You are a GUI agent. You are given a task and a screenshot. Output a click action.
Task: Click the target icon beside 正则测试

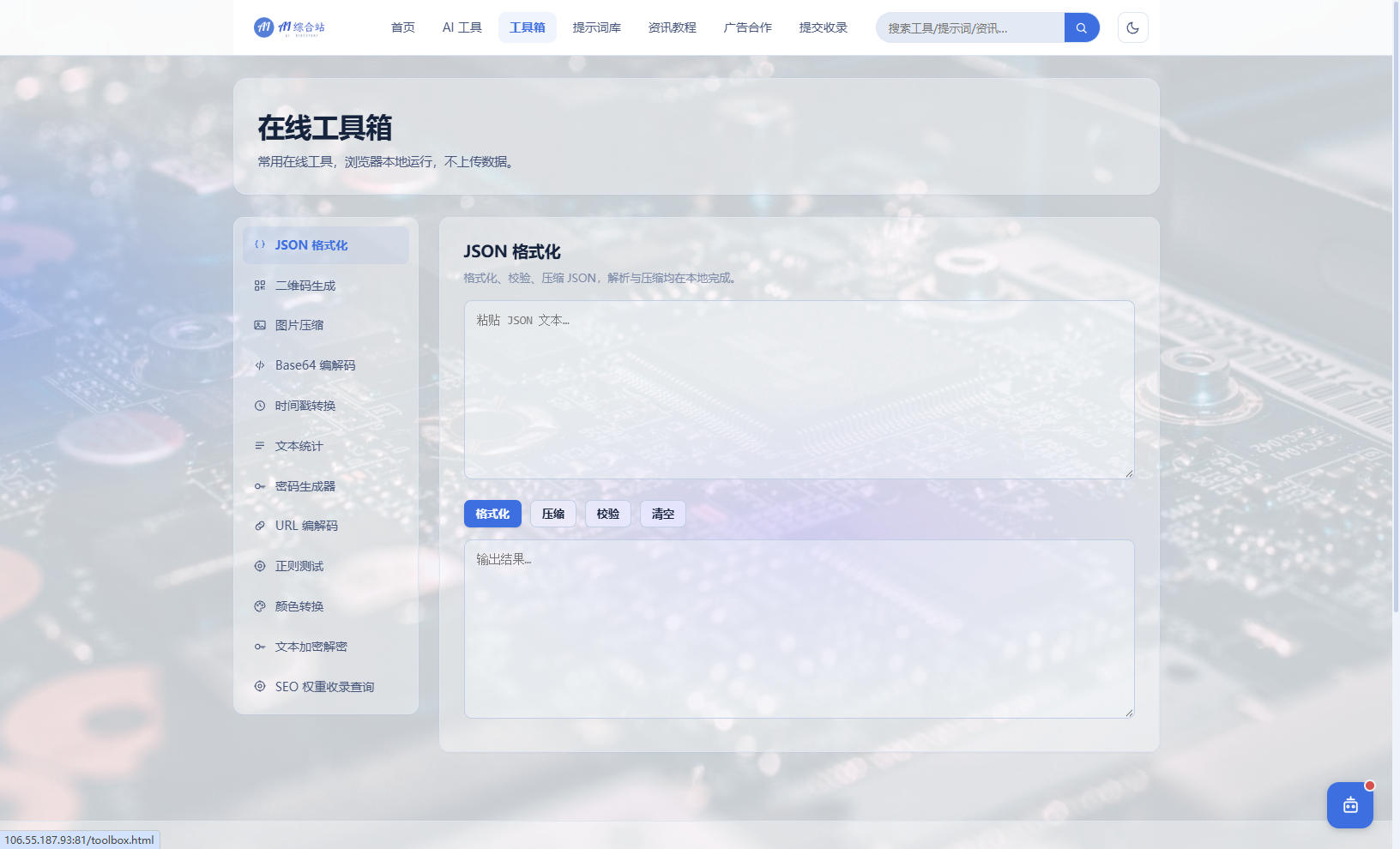coord(260,566)
